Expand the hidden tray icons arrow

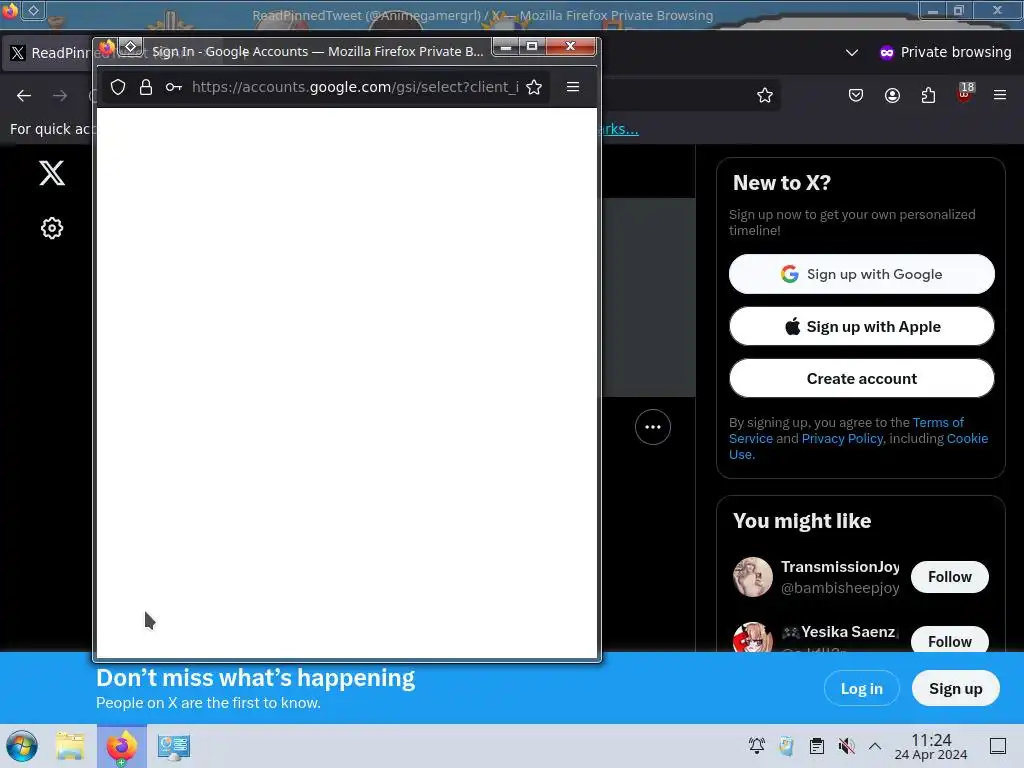pyautogui.click(x=875, y=746)
